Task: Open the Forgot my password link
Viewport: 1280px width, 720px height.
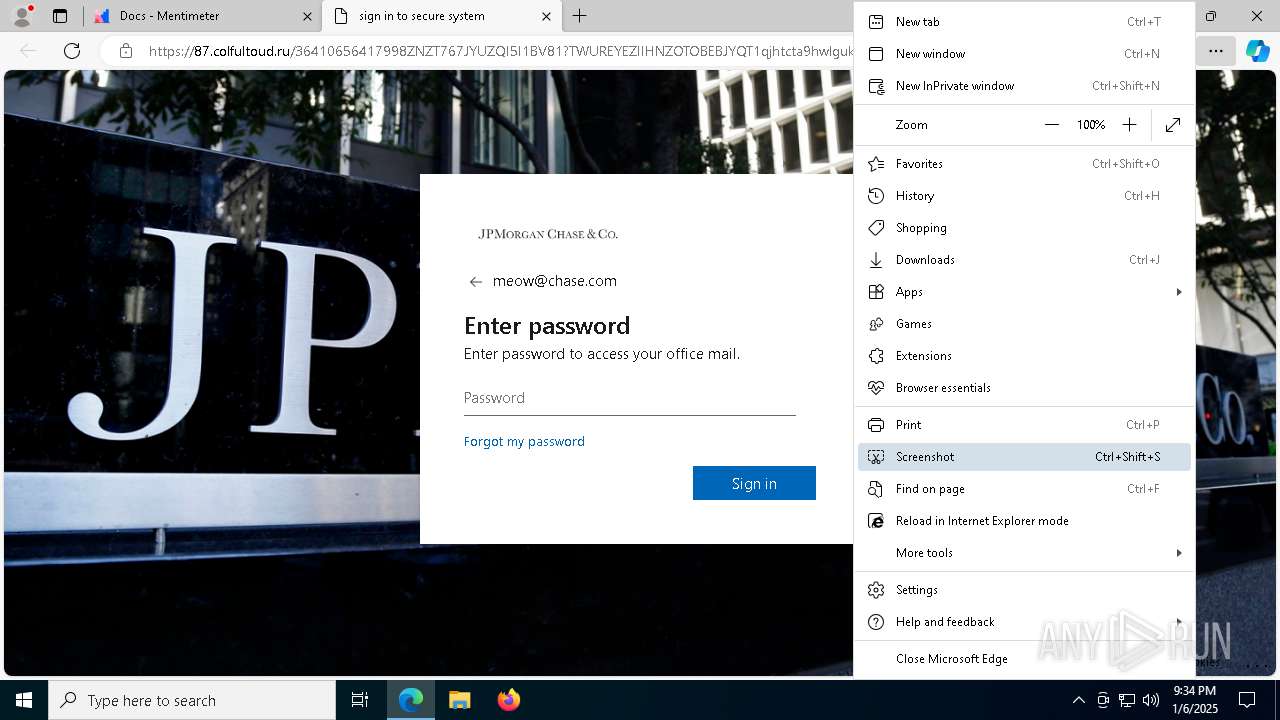Action: pos(524,441)
